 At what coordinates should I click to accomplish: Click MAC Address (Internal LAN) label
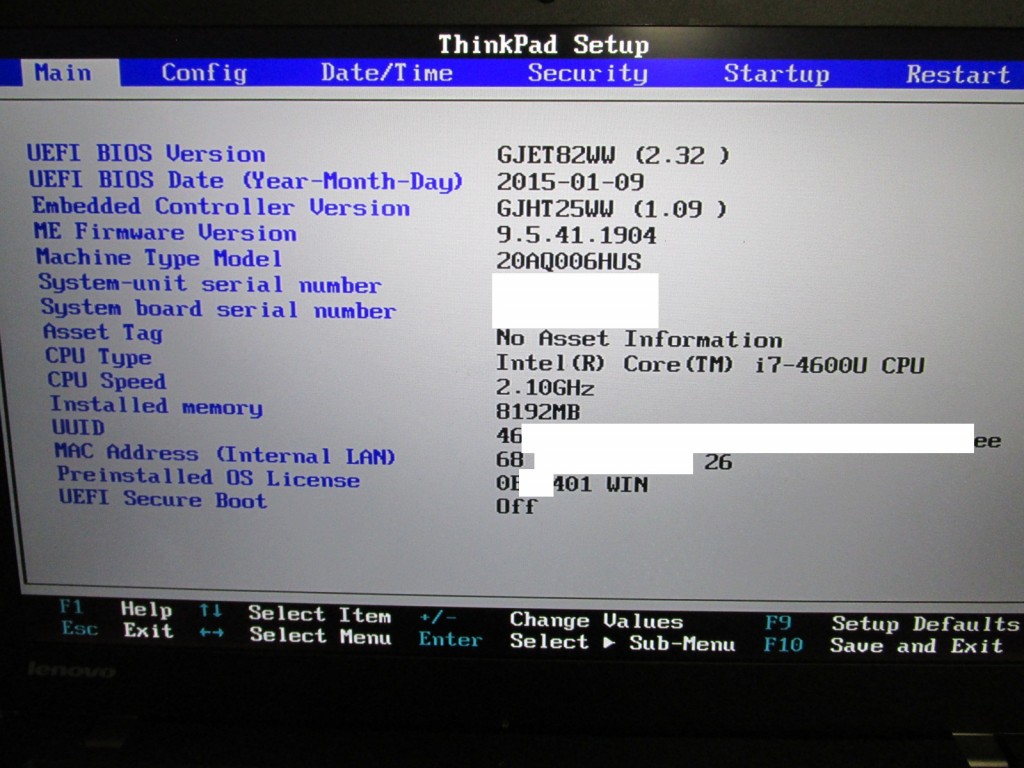pyautogui.click(x=225, y=454)
